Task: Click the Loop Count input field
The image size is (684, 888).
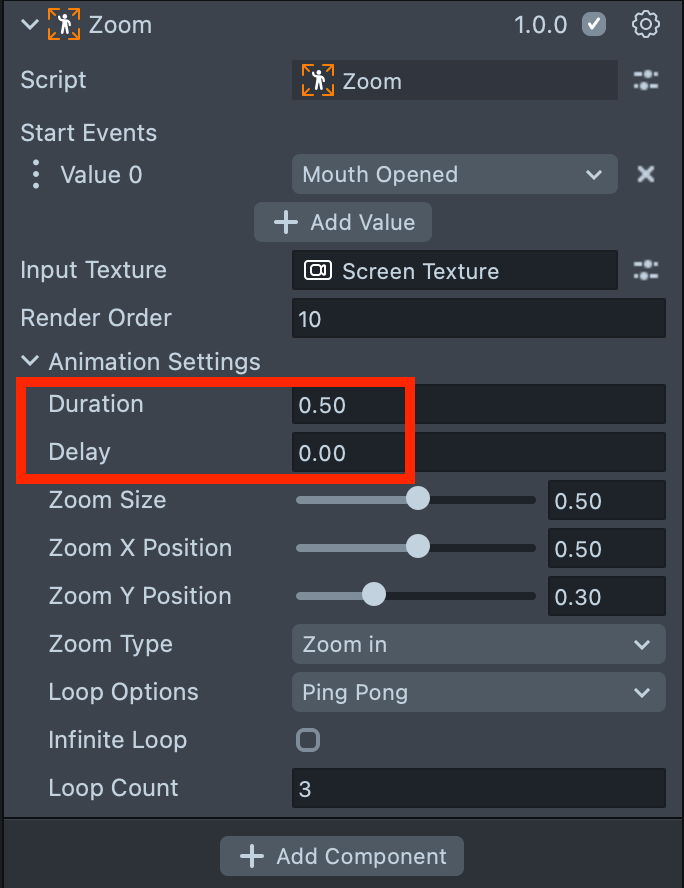Action: click(x=478, y=788)
